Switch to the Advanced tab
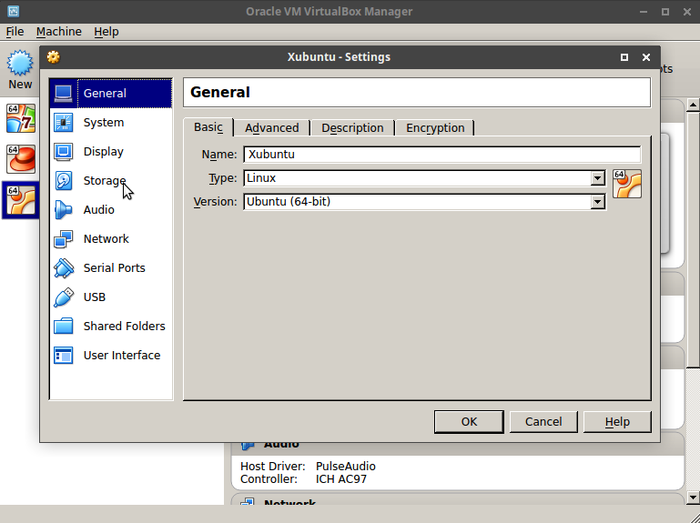The height and width of the screenshot is (523, 700). click(272, 128)
